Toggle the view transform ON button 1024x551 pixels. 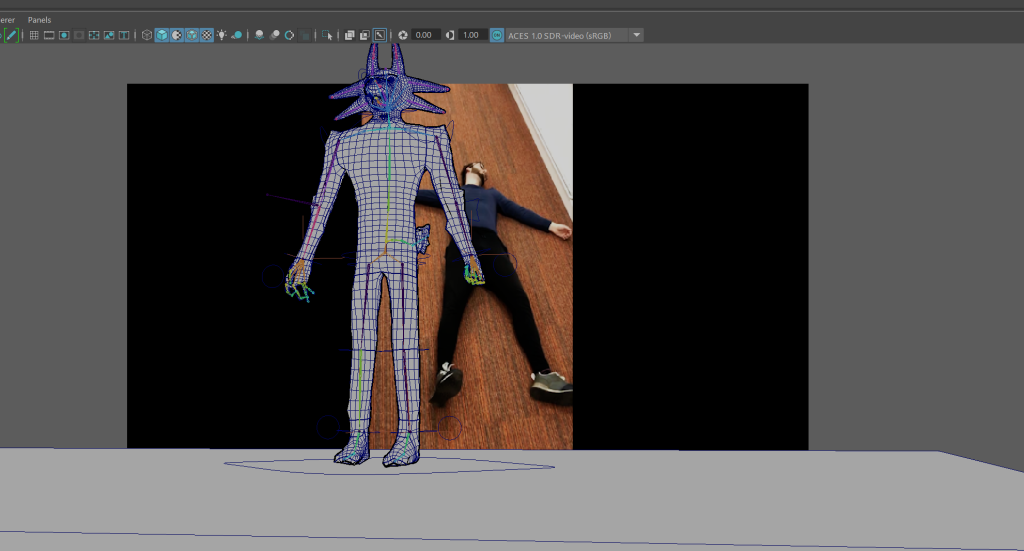(x=497, y=35)
